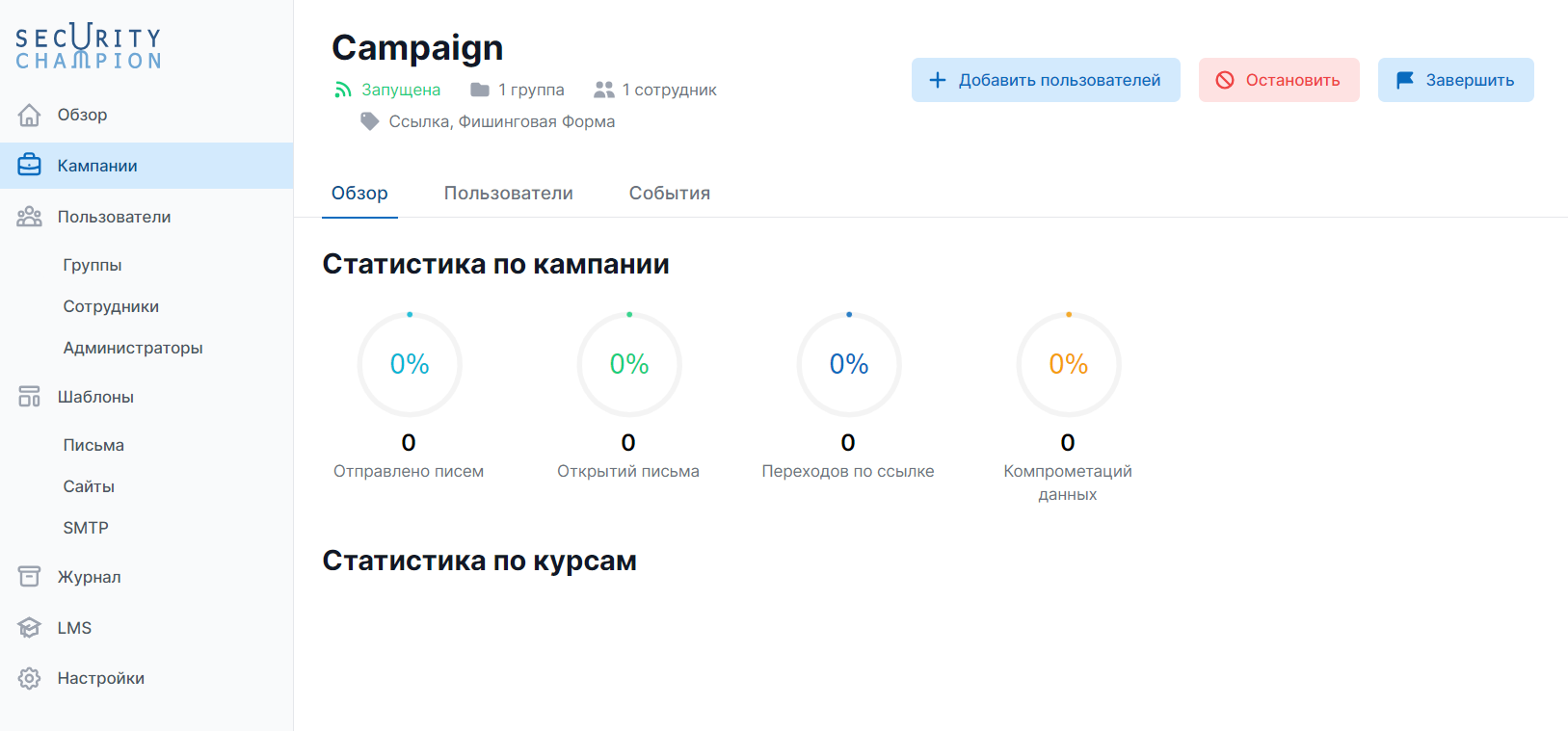Open Настройки in the sidebar
1568x731 pixels.
coord(146,678)
